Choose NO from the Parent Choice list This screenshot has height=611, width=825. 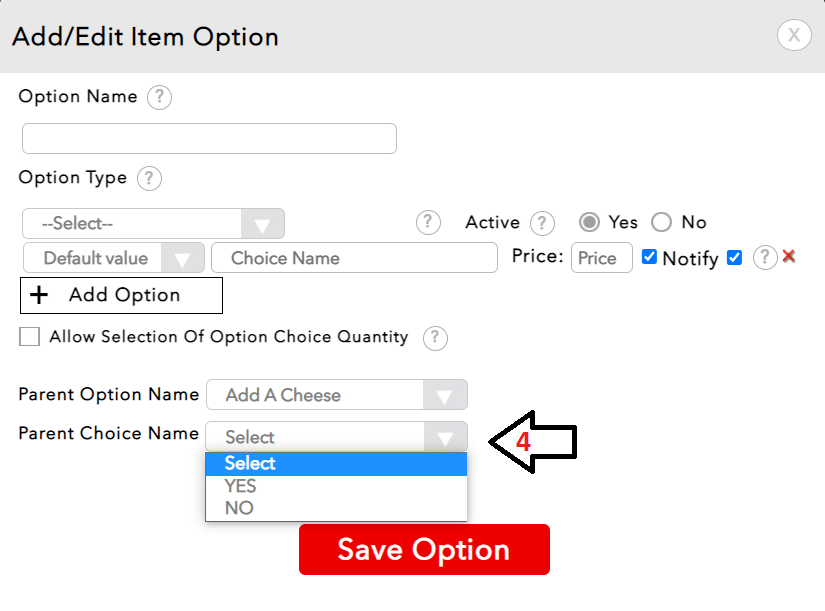coord(239,508)
